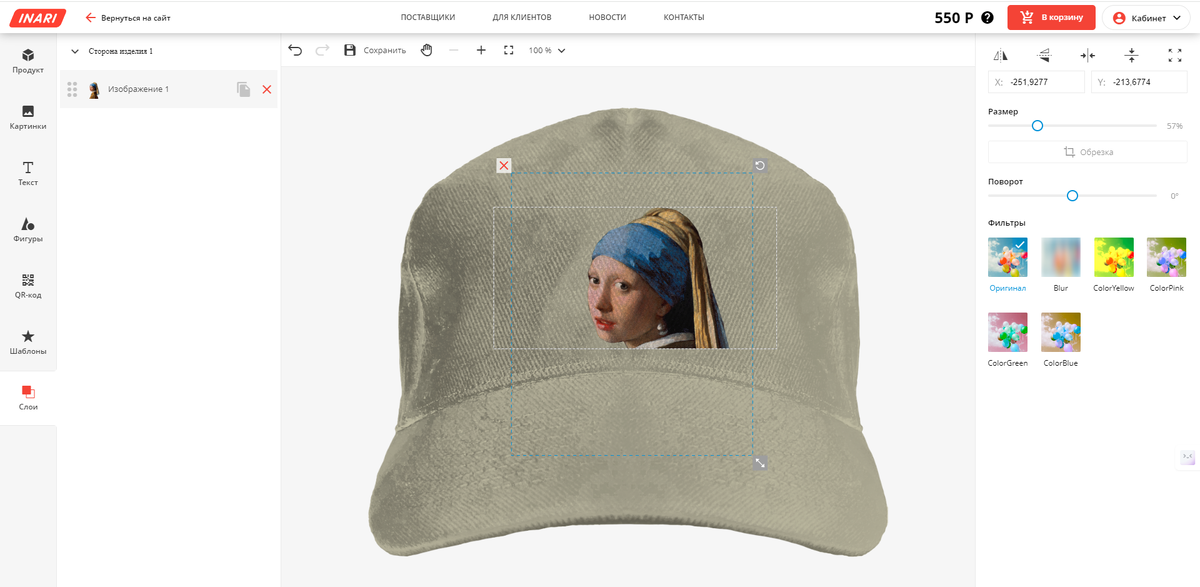Select the Оригинал filter thumbnail
This screenshot has height=587, width=1200.
[x=1008, y=257]
